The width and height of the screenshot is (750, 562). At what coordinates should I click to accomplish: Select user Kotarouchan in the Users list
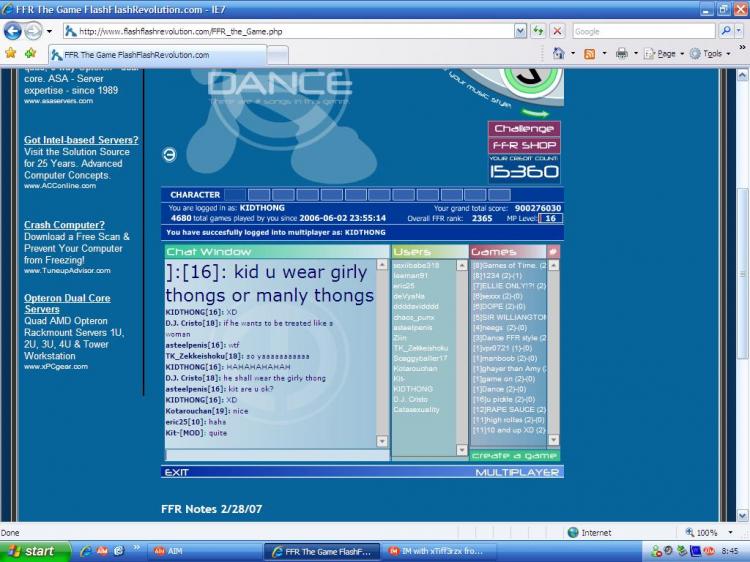click(x=415, y=369)
